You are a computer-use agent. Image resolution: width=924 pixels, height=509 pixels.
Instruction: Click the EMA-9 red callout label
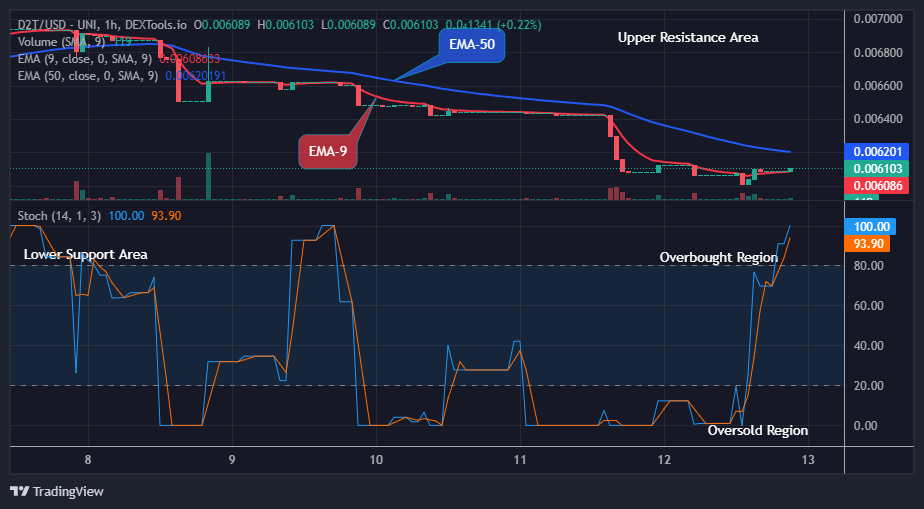click(x=328, y=151)
